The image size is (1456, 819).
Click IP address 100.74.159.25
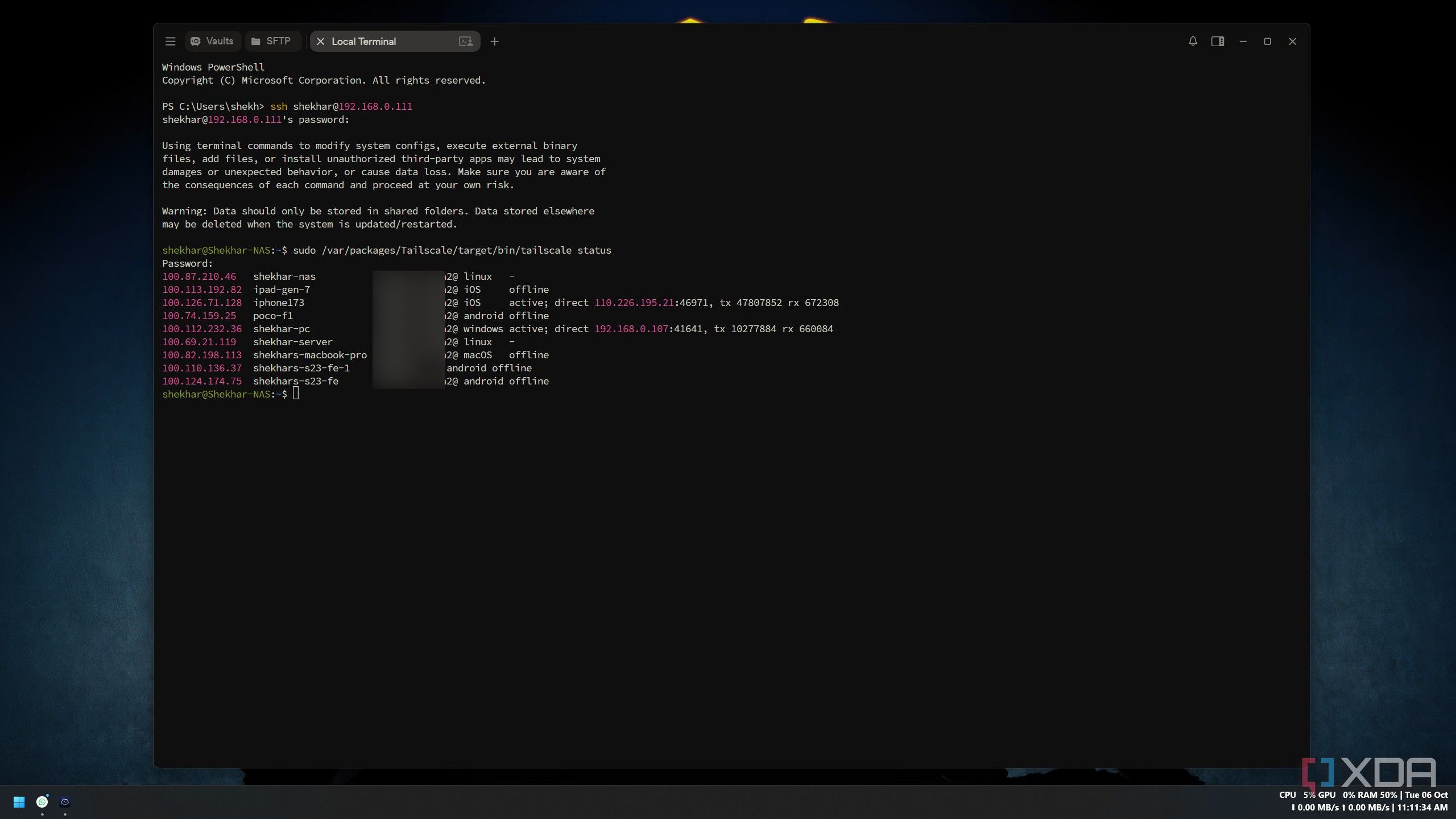coord(199,316)
